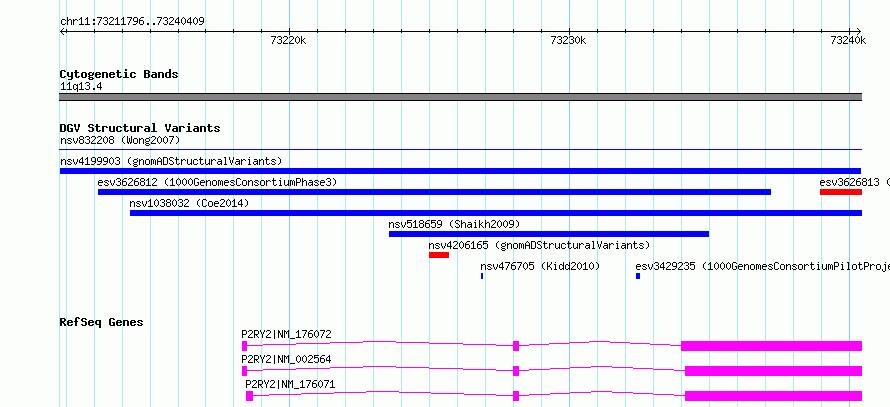Open the nsv4206165 (gnomADStructuralVariants) label
The height and width of the screenshot is (407, 890).
539,245
